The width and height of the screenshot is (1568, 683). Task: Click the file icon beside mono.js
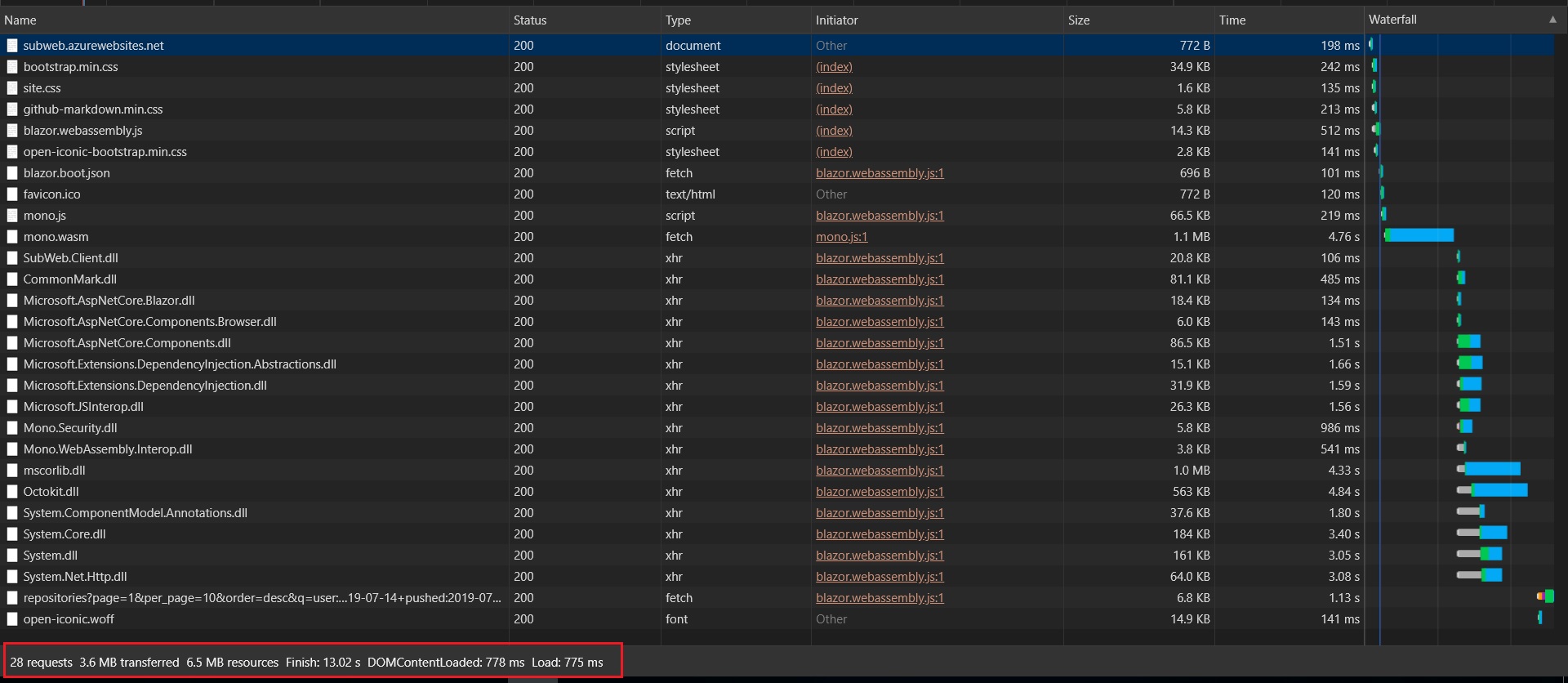click(12, 216)
